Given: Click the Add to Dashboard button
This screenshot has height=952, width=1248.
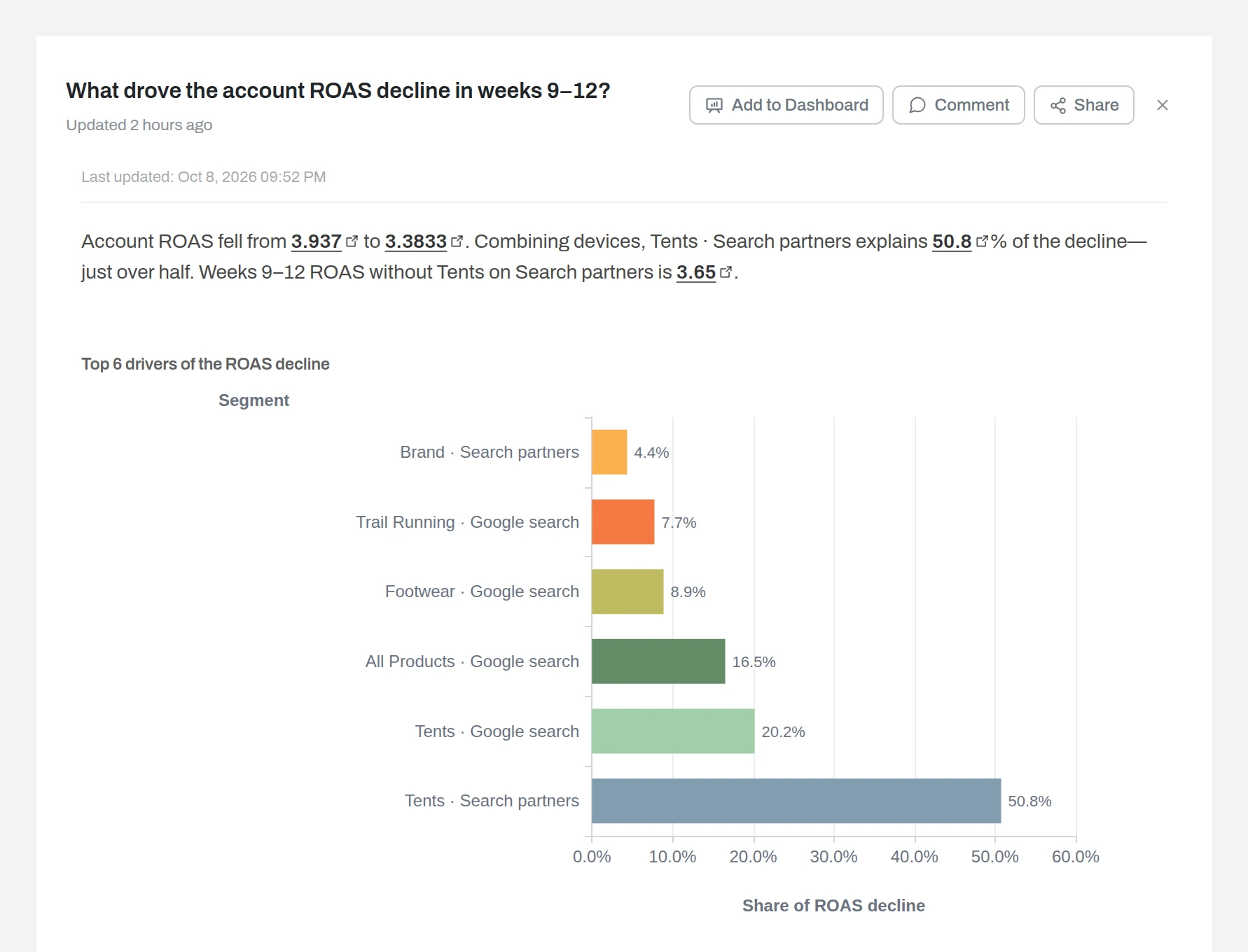Looking at the screenshot, I should [786, 105].
